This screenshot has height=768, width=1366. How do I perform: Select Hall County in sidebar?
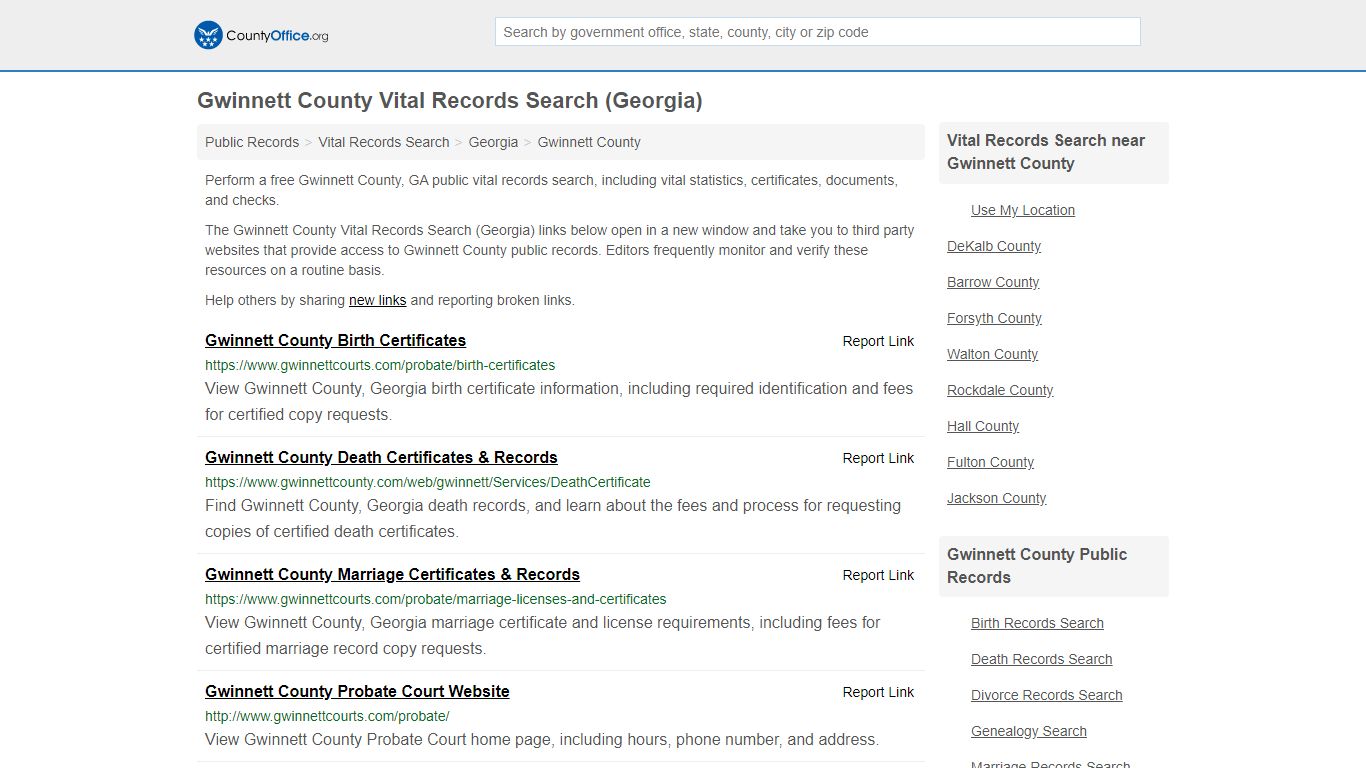coord(983,426)
